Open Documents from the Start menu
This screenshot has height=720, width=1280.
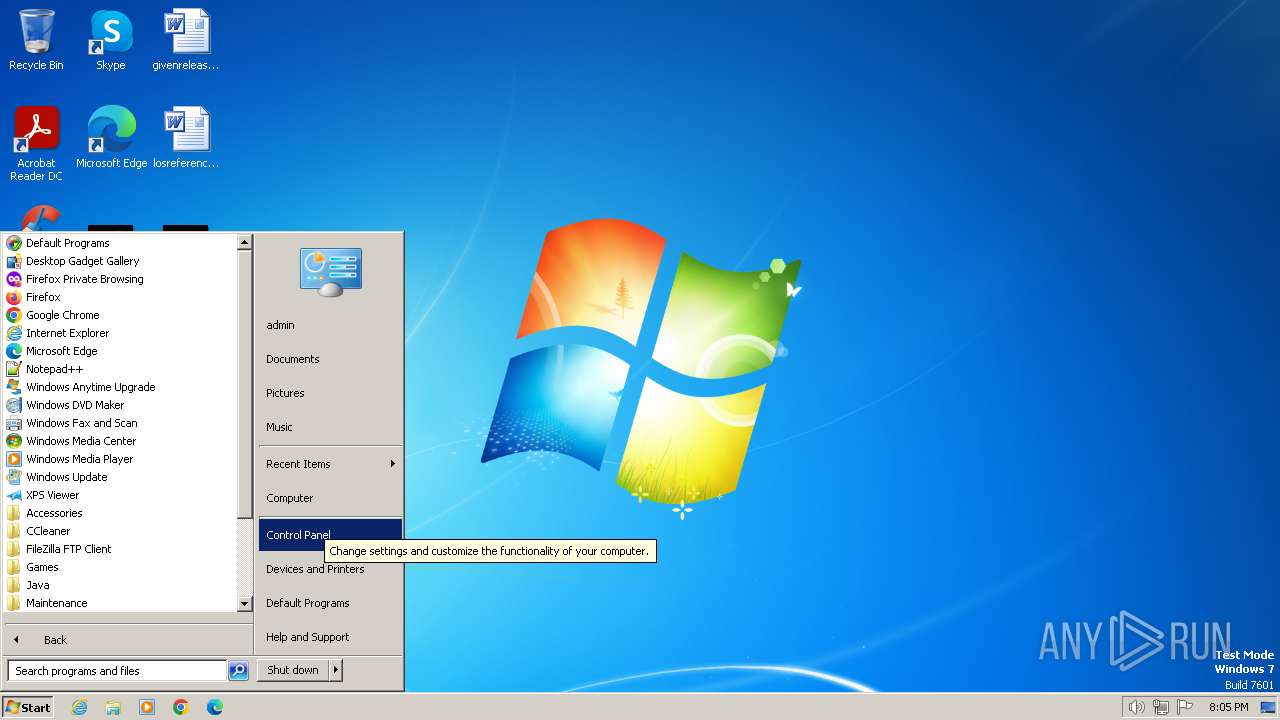point(330,359)
